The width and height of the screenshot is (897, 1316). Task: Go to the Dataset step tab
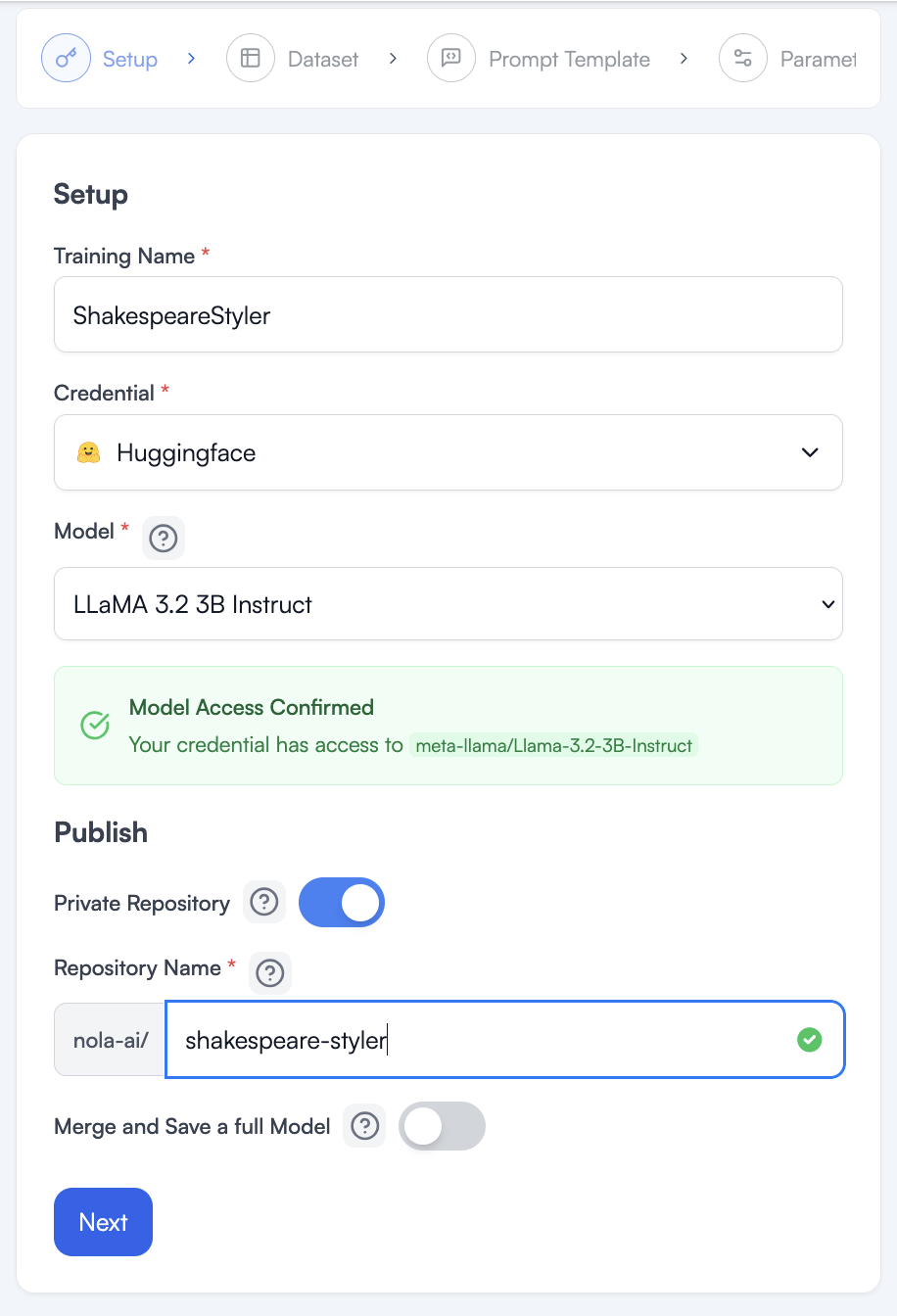[x=322, y=60]
